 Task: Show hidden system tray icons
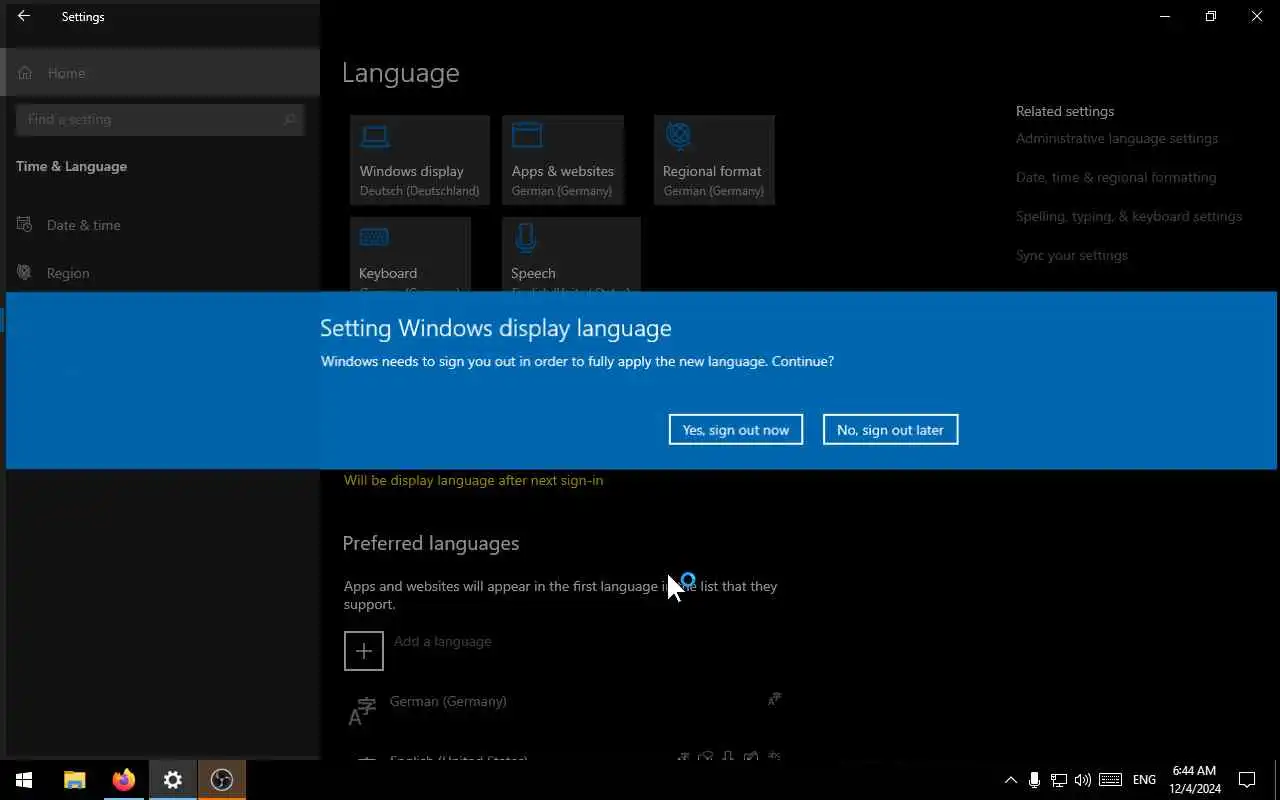tap(1010, 780)
